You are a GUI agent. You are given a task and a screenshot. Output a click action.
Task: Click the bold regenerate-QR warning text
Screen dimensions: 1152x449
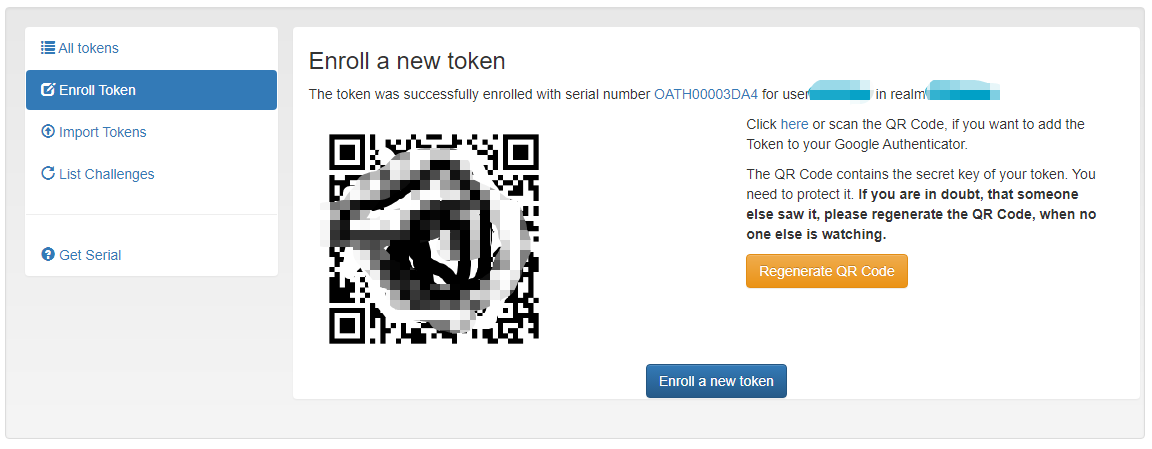coord(921,215)
